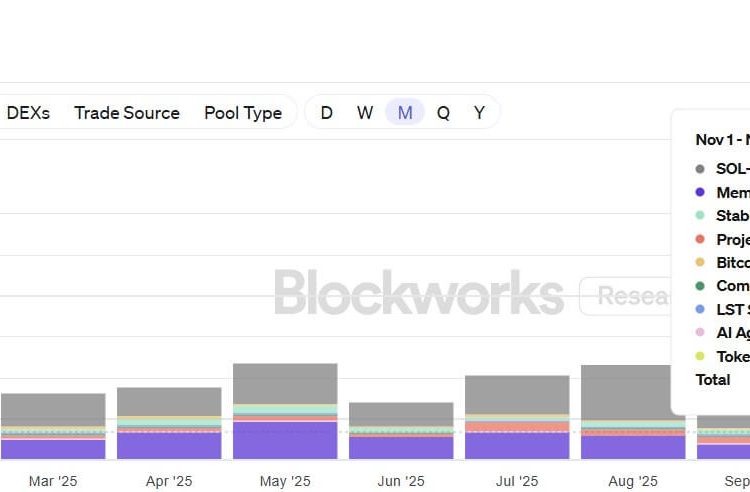This screenshot has height=492, width=750.
Task: Click the red Proje legend dot
Action: pos(699,239)
